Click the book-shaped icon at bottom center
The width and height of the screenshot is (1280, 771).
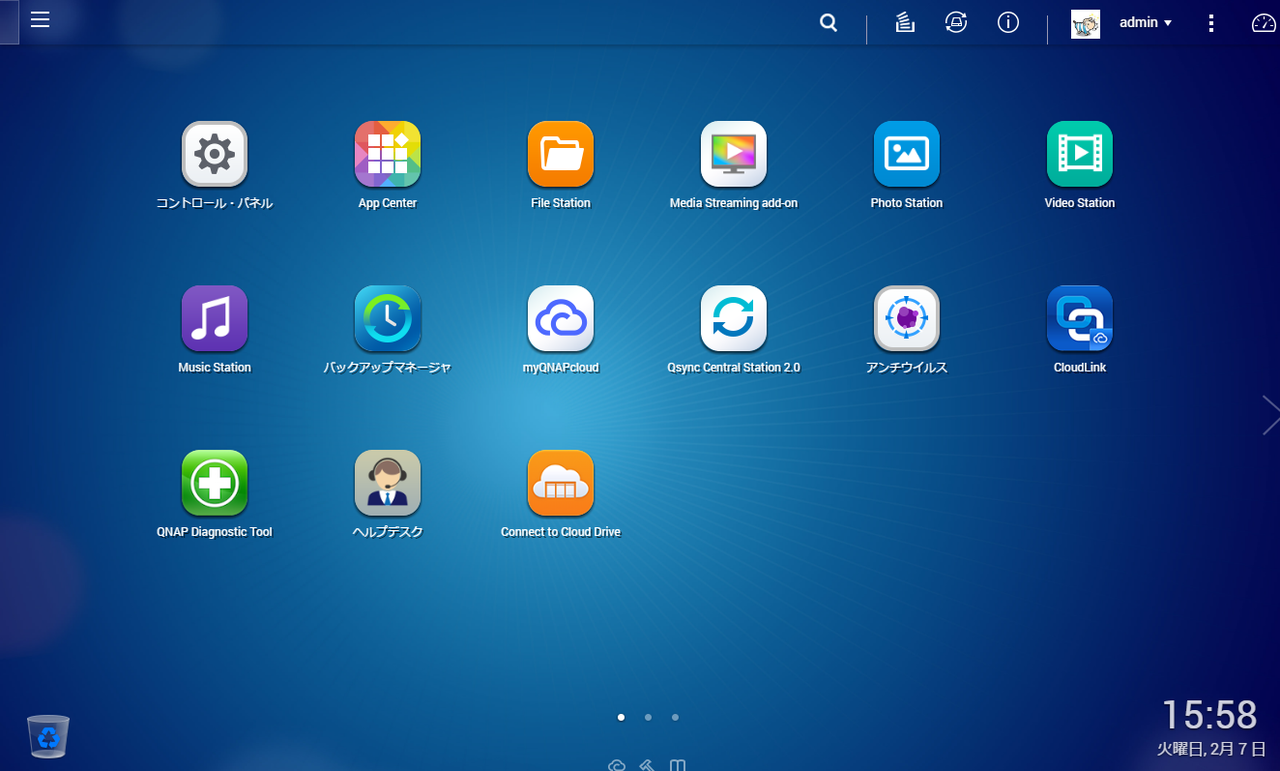point(677,765)
